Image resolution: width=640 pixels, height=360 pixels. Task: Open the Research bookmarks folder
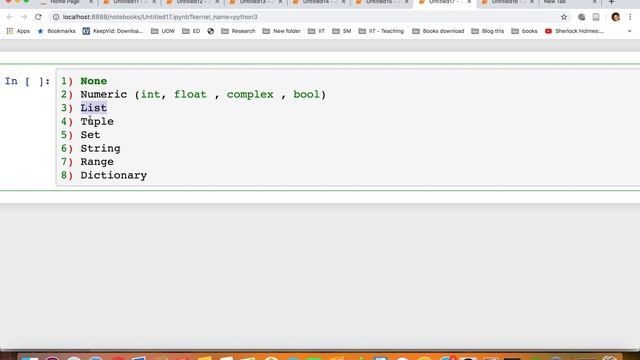coord(238,31)
